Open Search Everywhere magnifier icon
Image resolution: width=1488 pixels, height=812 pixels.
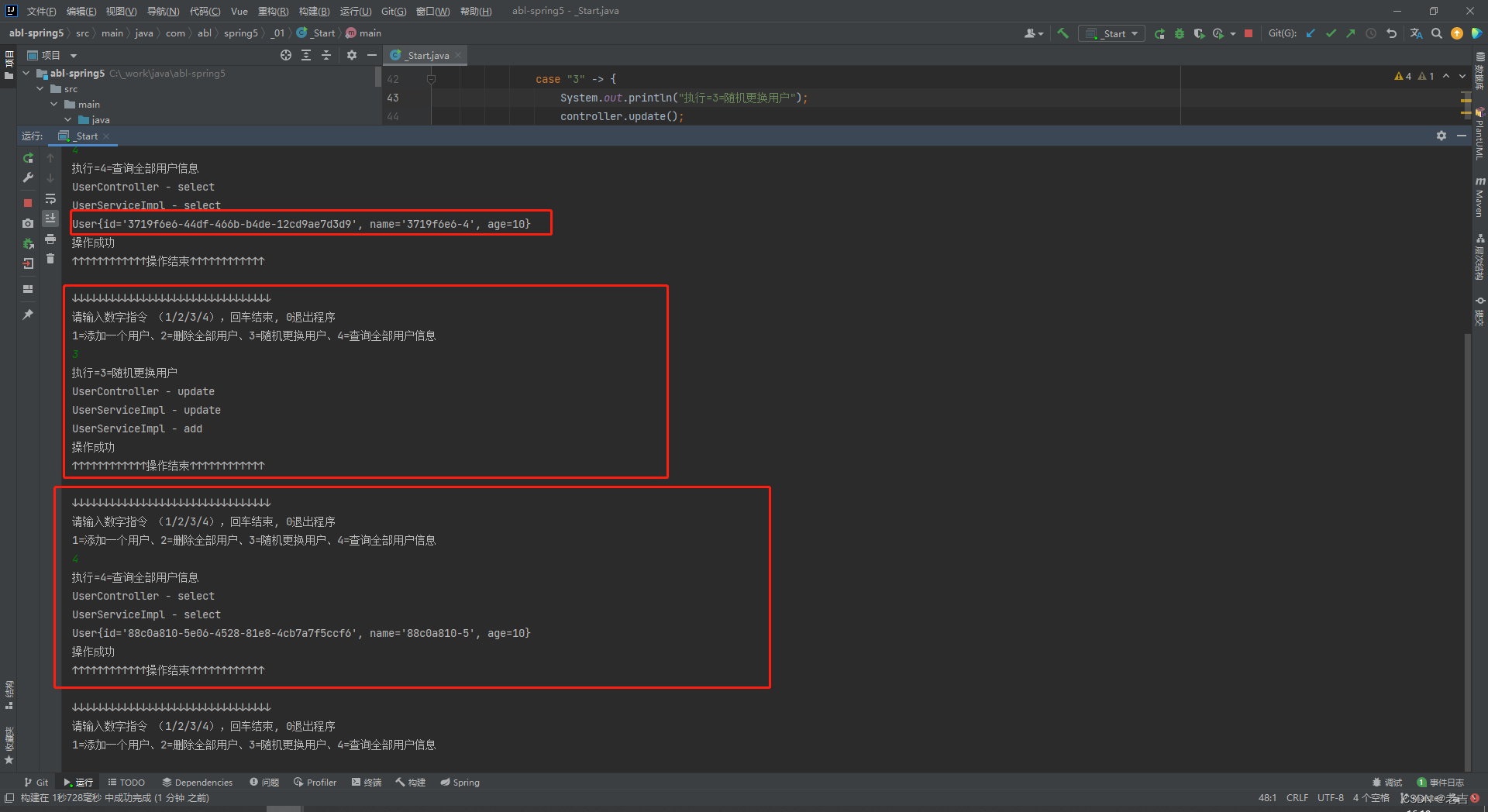point(1437,33)
